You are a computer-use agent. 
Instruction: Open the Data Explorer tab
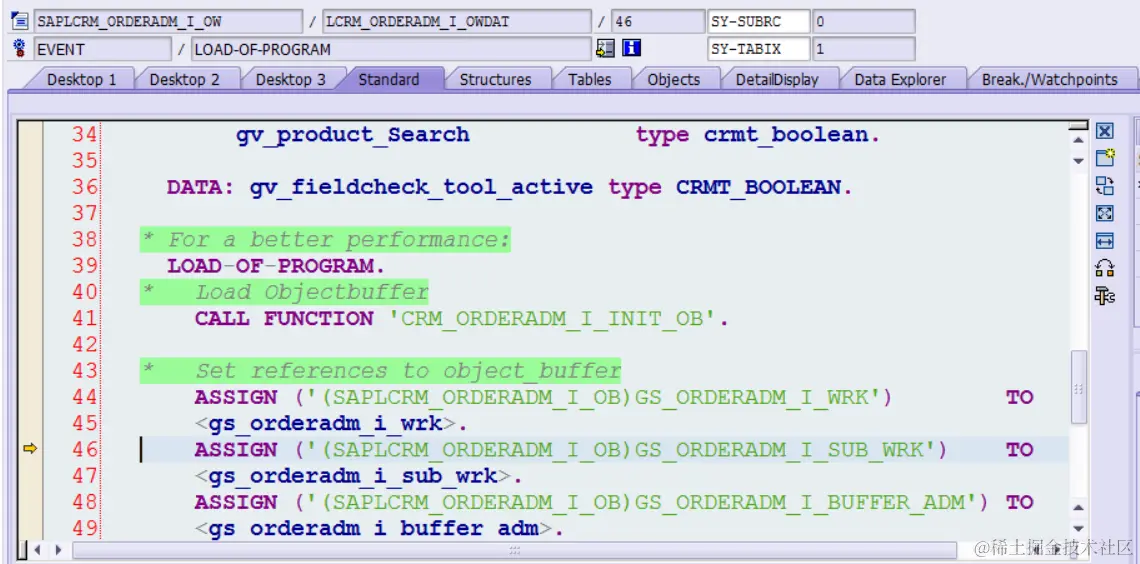[x=900, y=79]
